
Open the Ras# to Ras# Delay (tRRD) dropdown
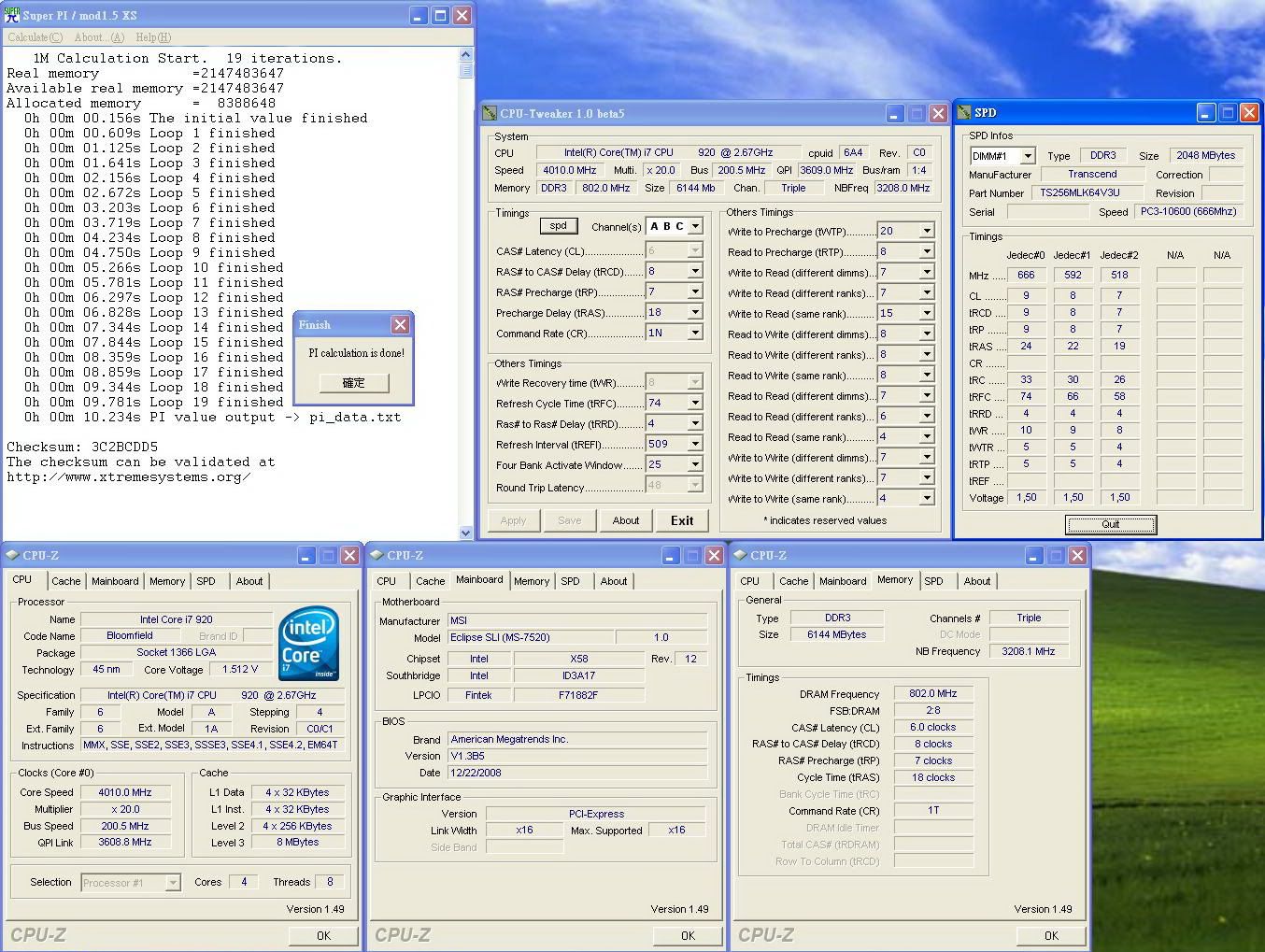tap(694, 423)
